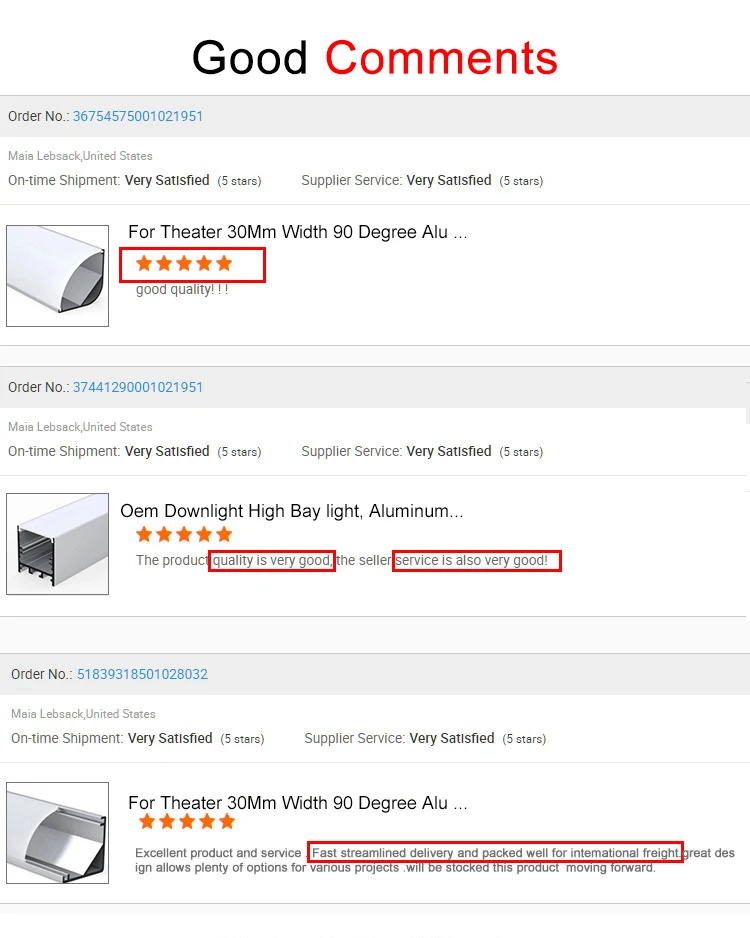Click the 'good quality! ! !' review text
Screen dimensions: 750x938
pos(182,290)
